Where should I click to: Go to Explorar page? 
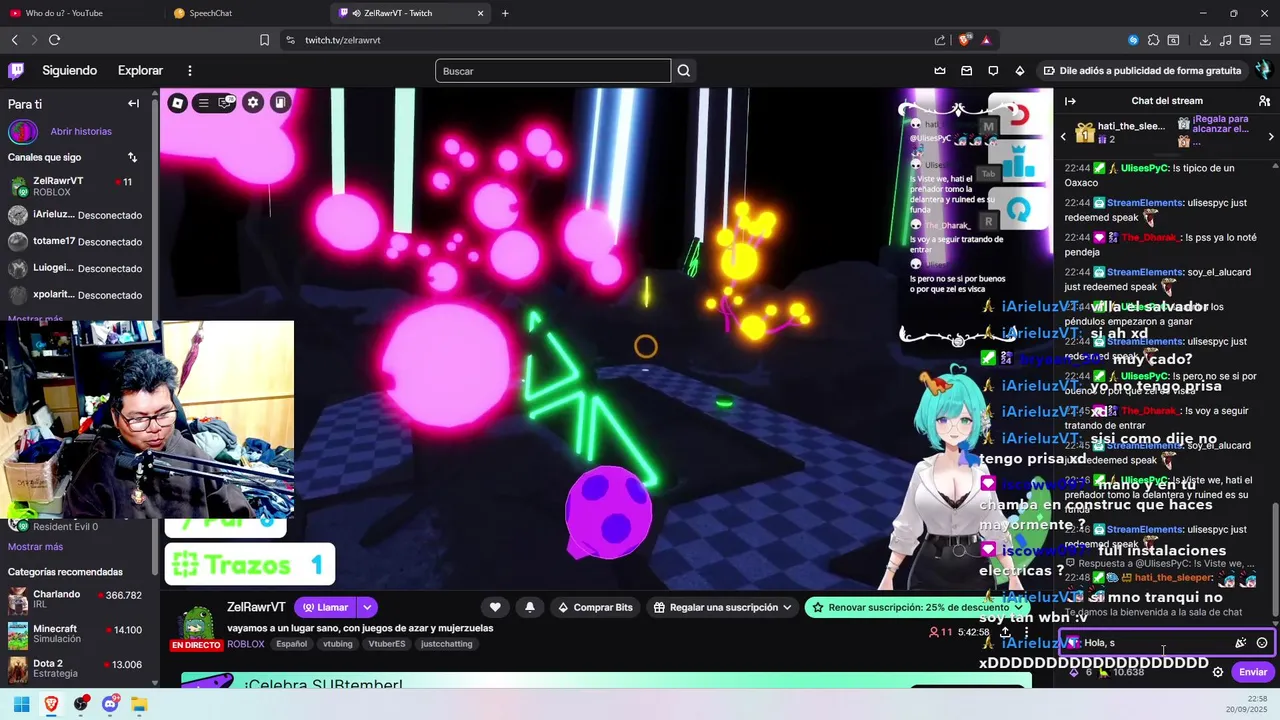[140, 71]
